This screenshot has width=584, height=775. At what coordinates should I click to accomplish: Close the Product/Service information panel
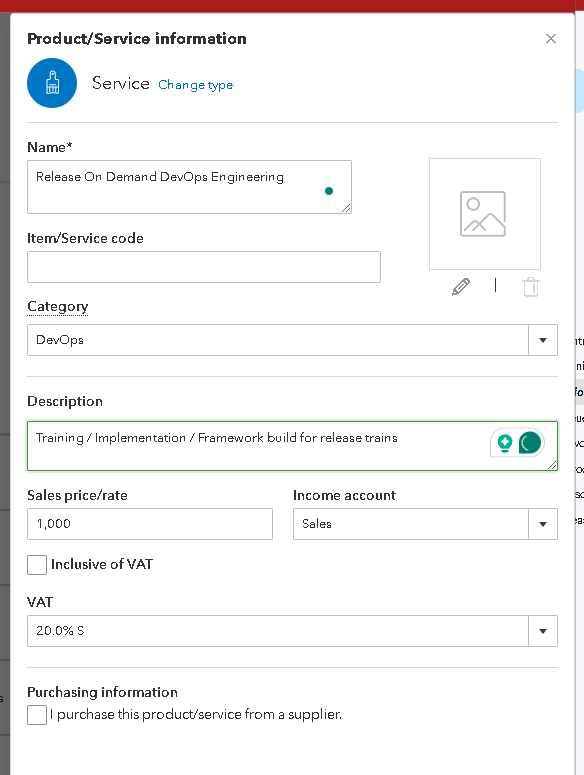(550, 39)
